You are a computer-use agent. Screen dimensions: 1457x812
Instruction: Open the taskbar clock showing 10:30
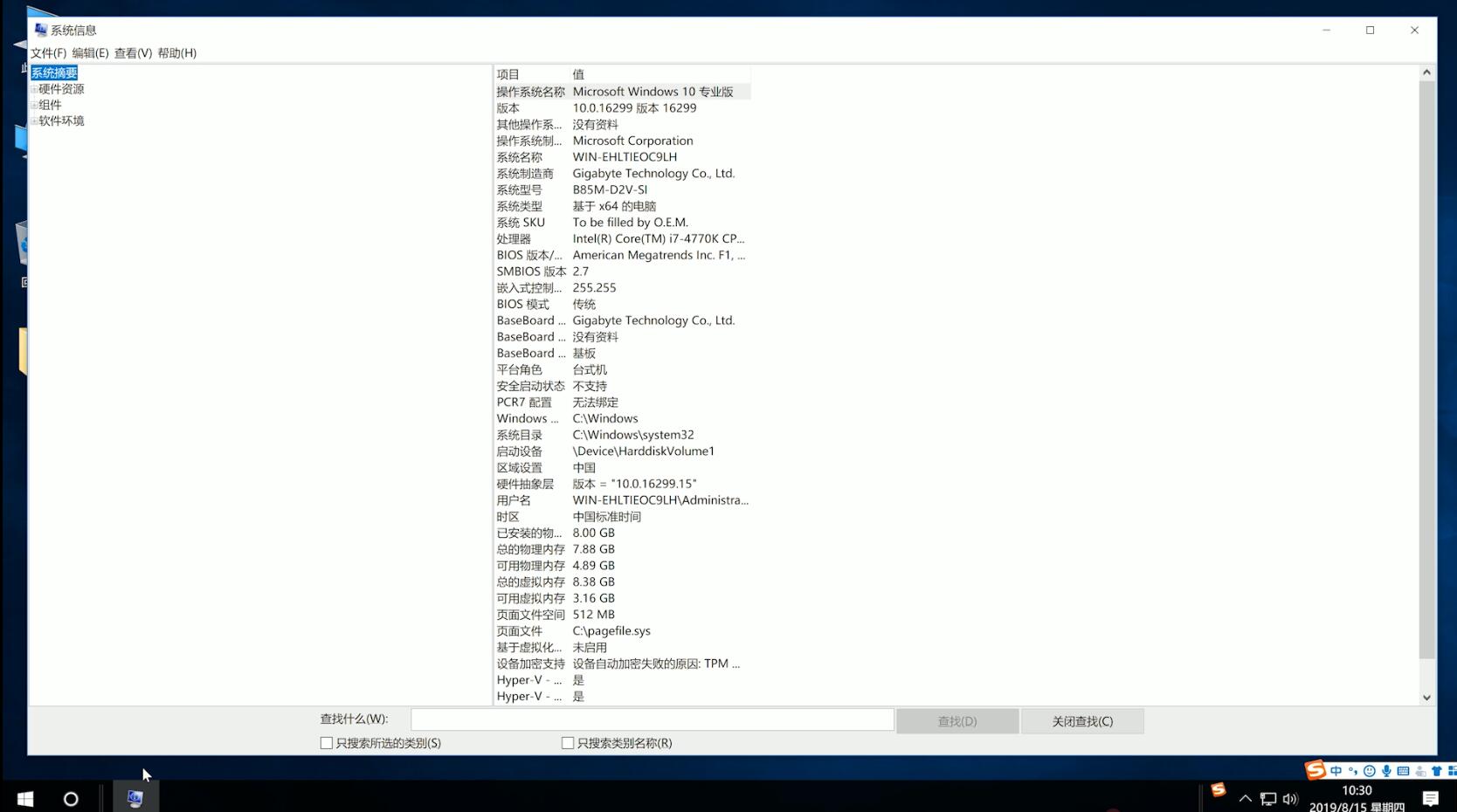click(1357, 798)
